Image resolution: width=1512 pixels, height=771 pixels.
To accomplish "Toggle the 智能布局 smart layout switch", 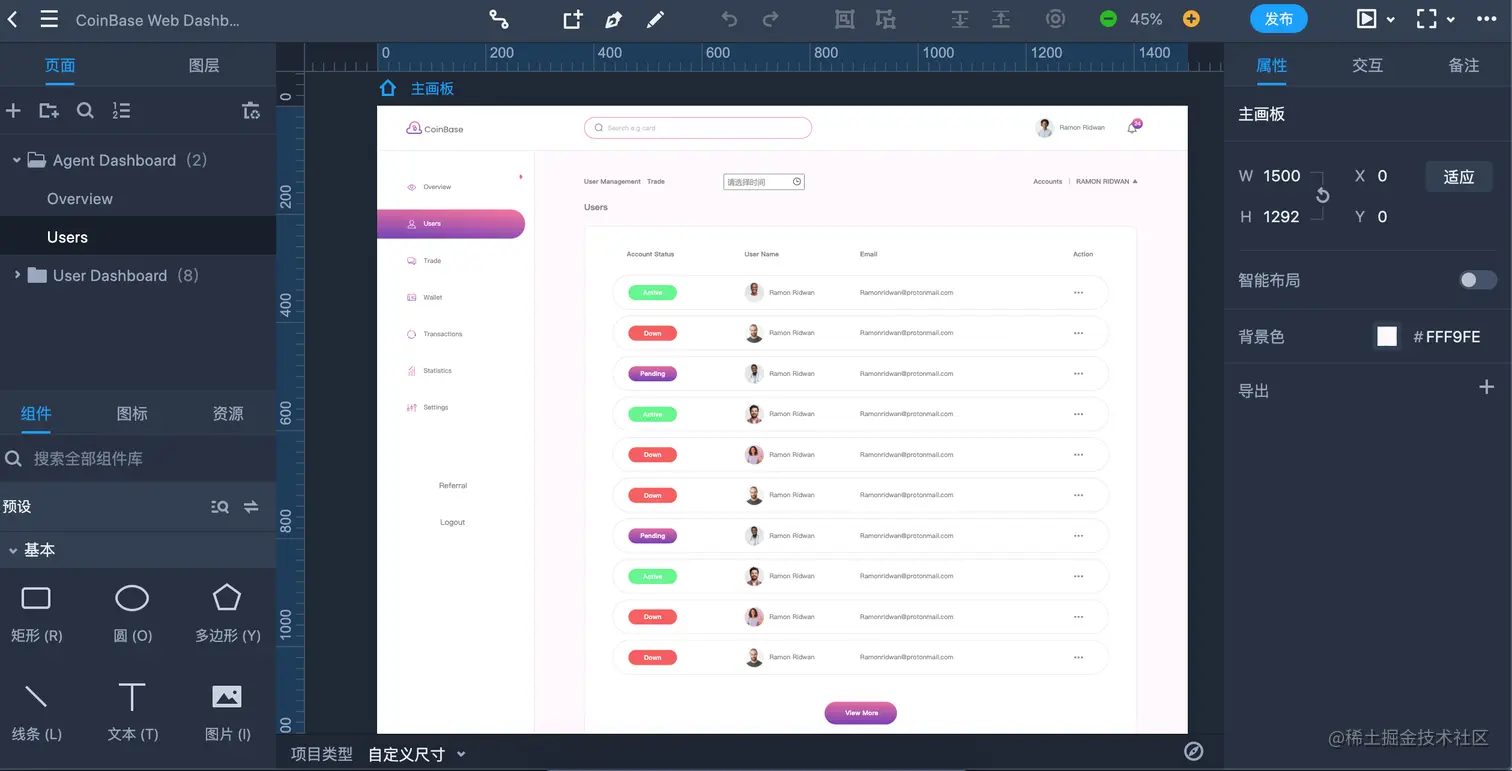I will pos(1477,280).
